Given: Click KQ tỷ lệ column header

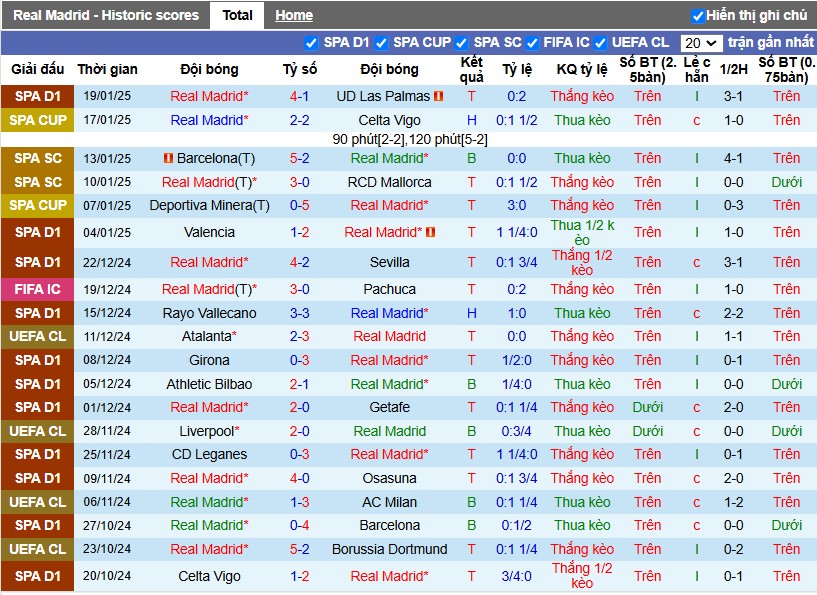Looking at the screenshot, I should coord(582,69).
